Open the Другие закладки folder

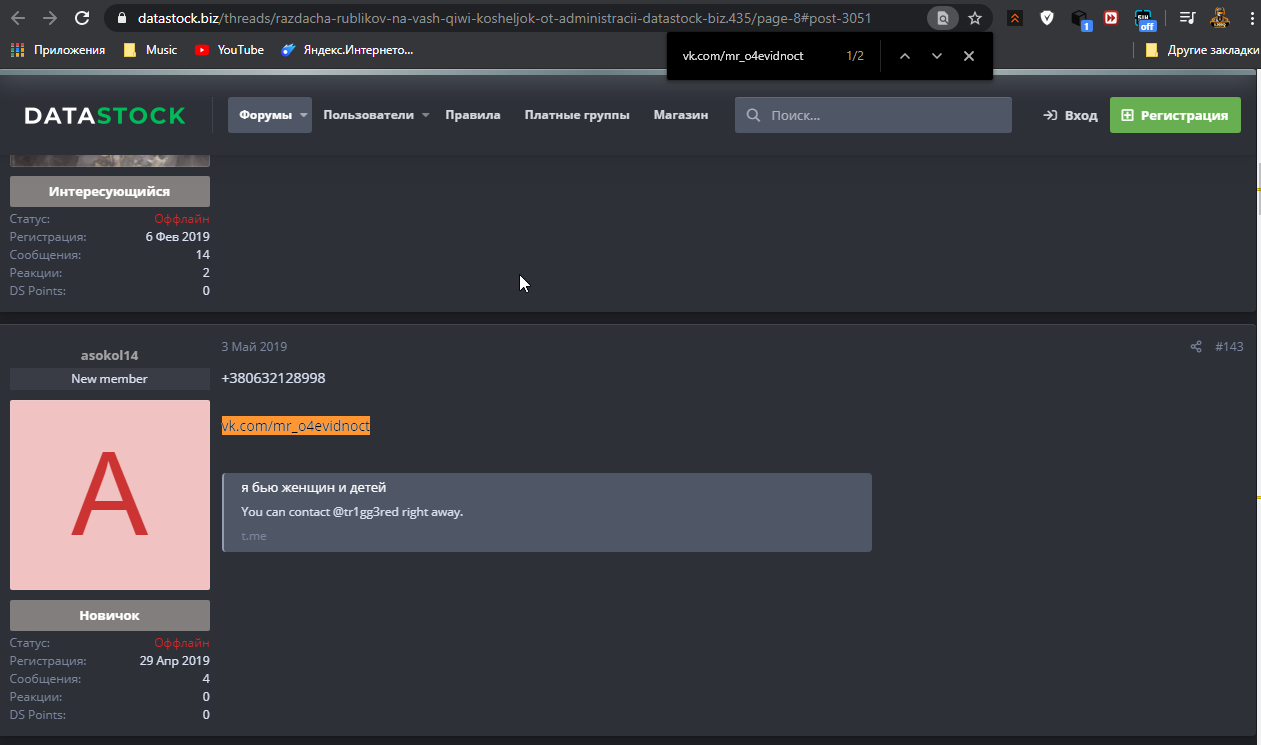1201,50
